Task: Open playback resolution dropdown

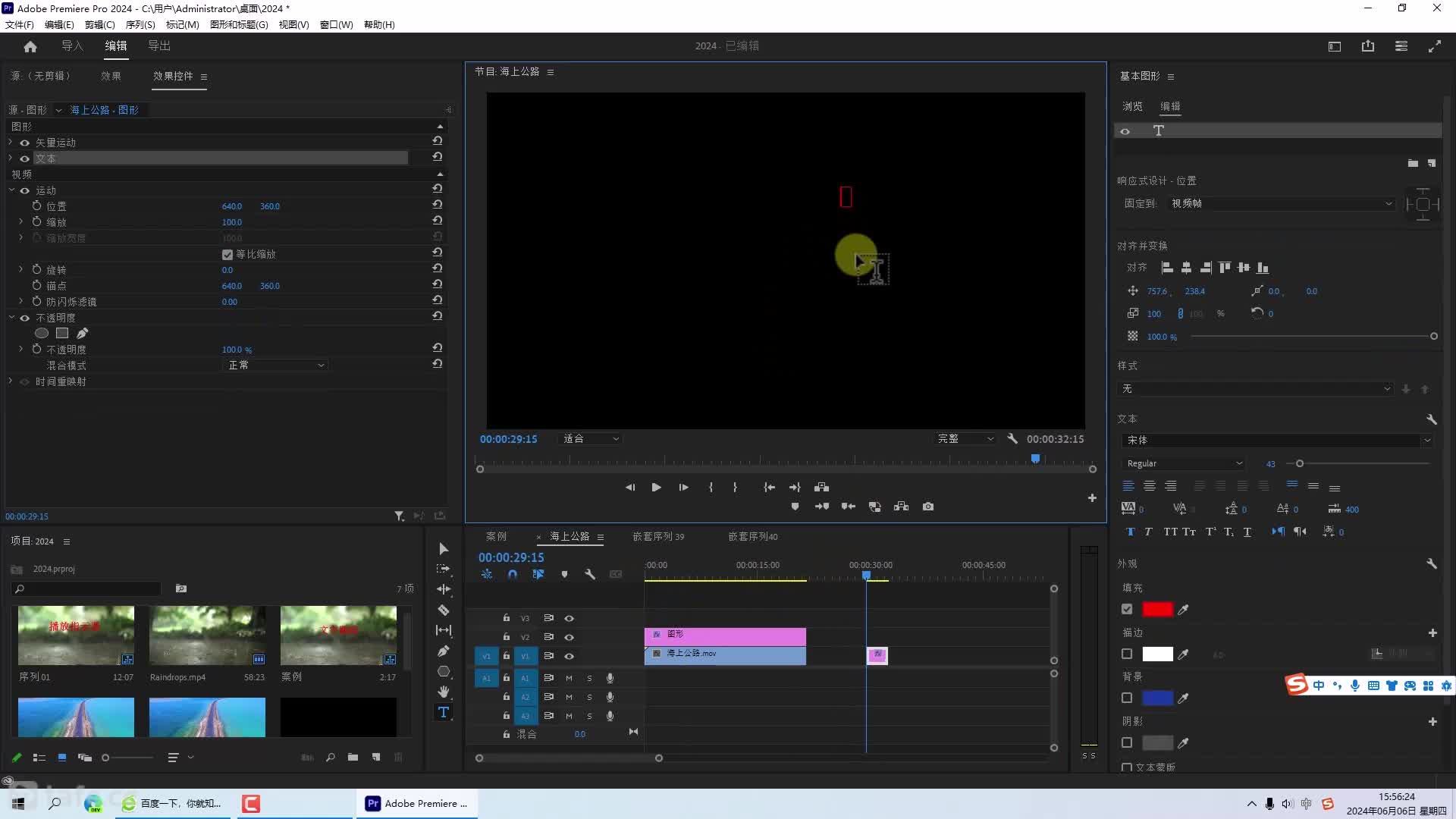Action: click(x=965, y=439)
